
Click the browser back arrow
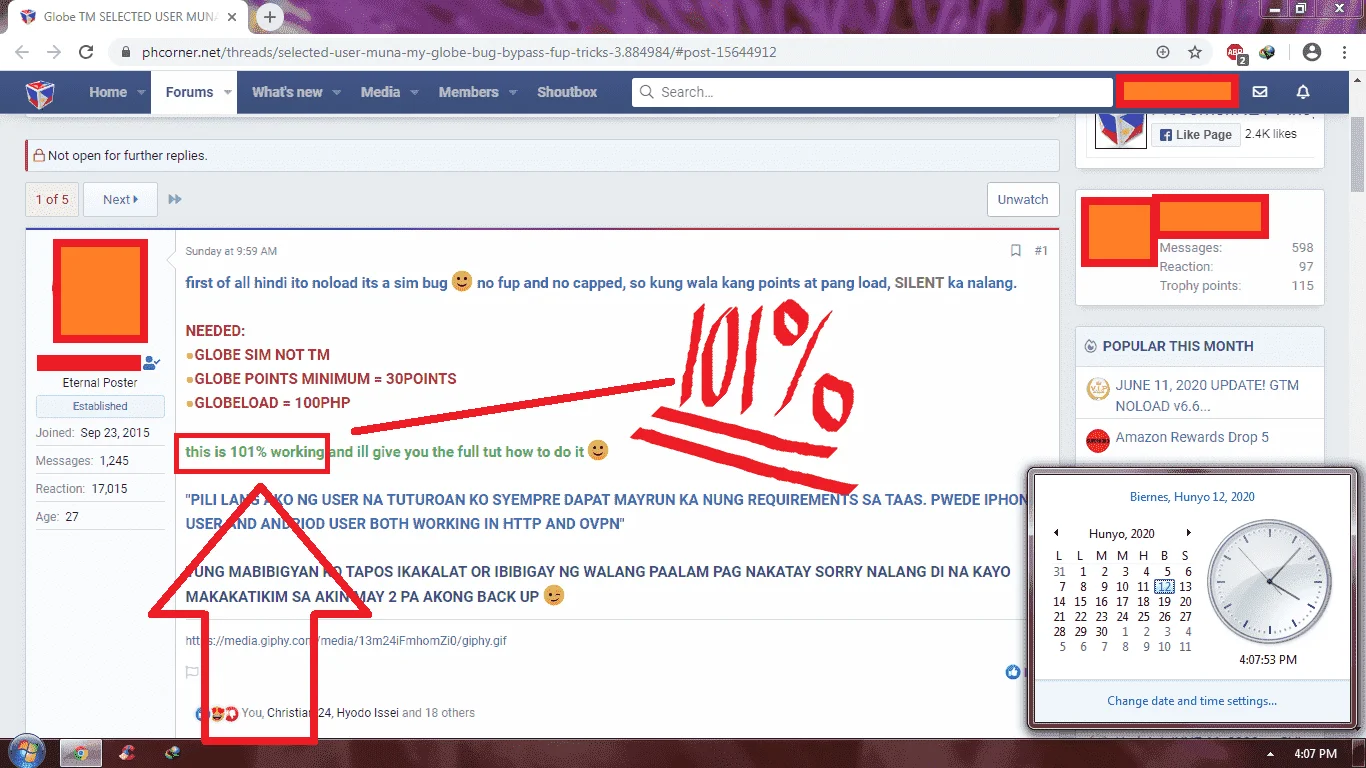click(22, 52)
